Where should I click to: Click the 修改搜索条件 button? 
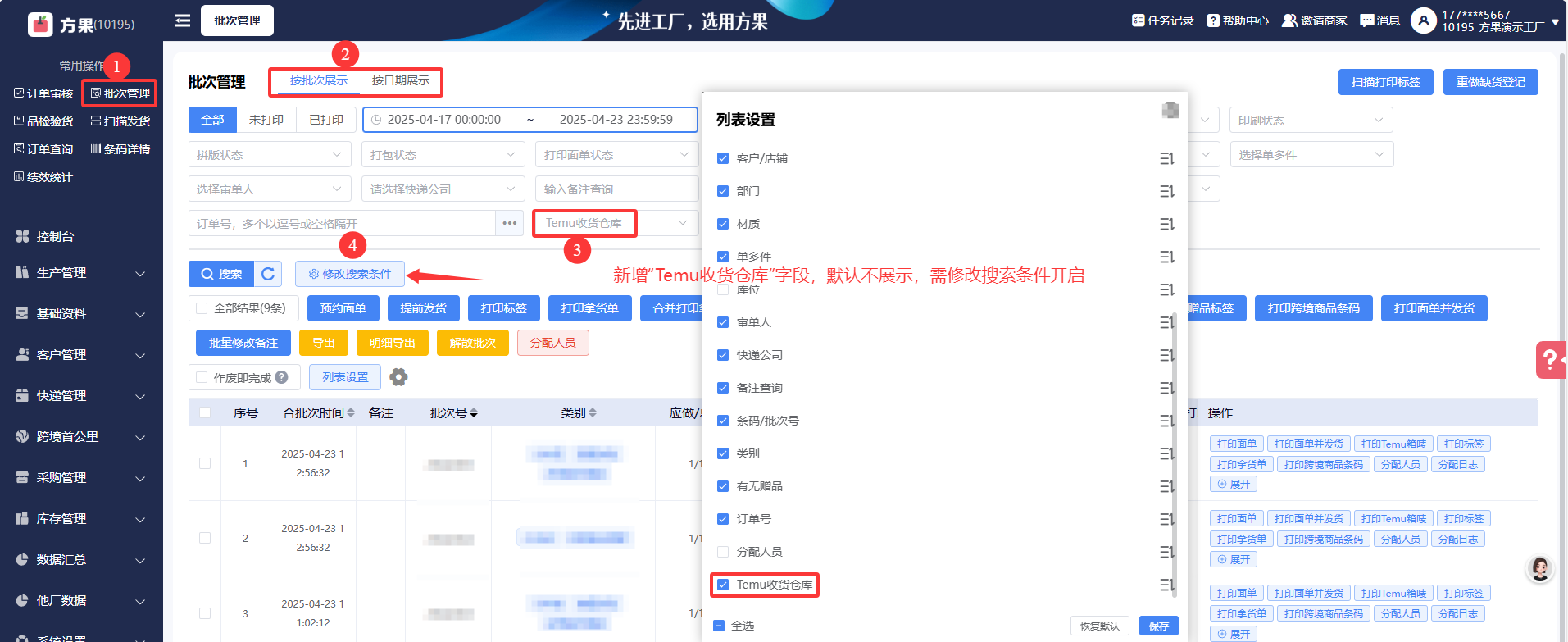click(350, 274)
